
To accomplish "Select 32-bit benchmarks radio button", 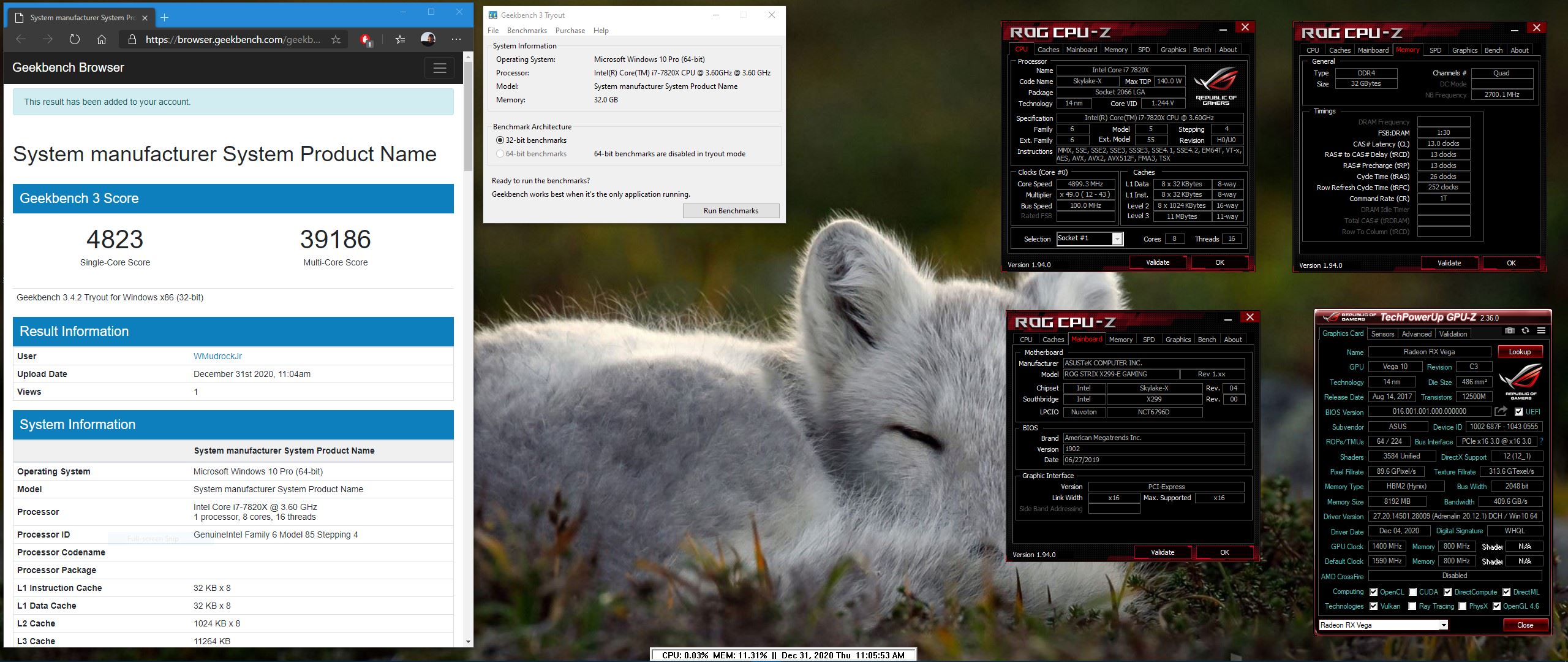I will pos(500,140).
